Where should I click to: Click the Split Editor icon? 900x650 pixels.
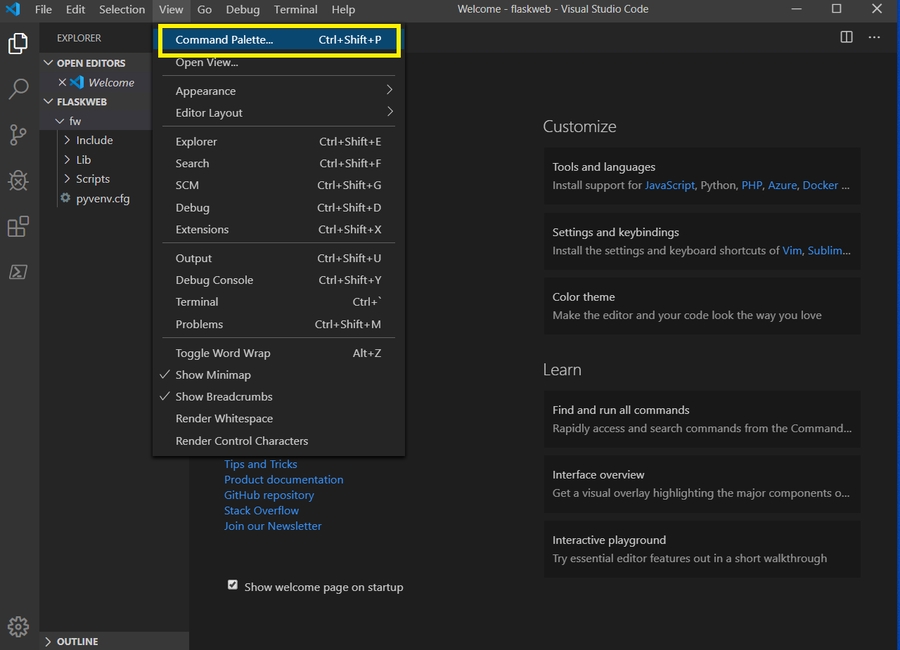[x=846, y=37]
